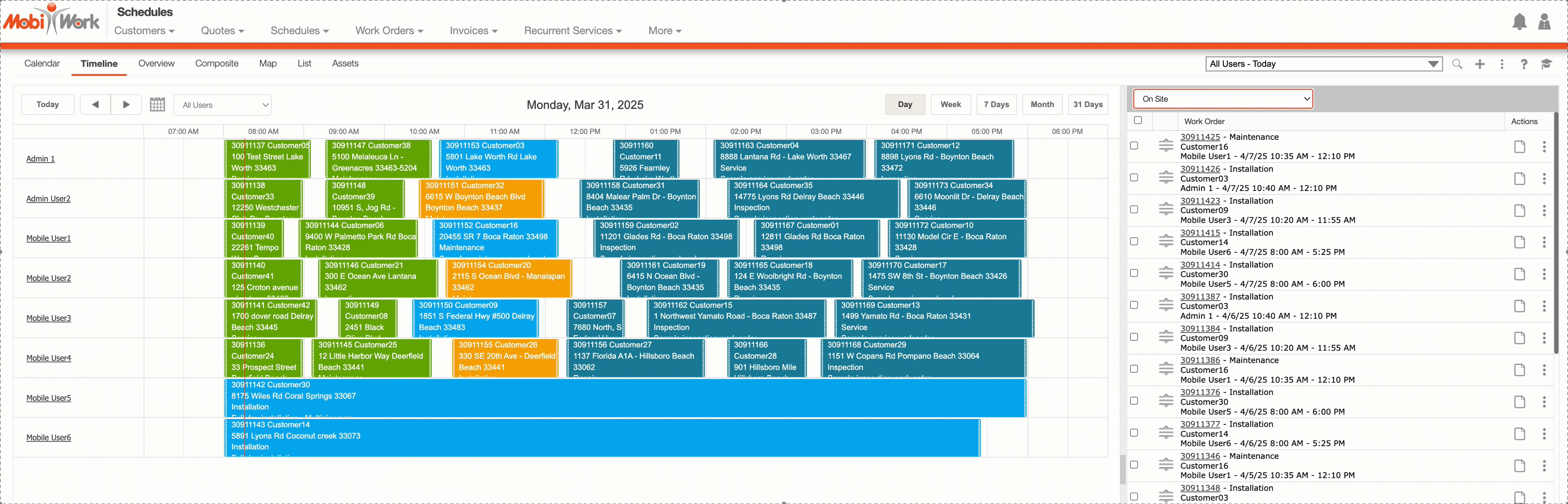This screenshot has height=504, width=1568.
Task: Click the Week view button
Action: tap(950, 105)
